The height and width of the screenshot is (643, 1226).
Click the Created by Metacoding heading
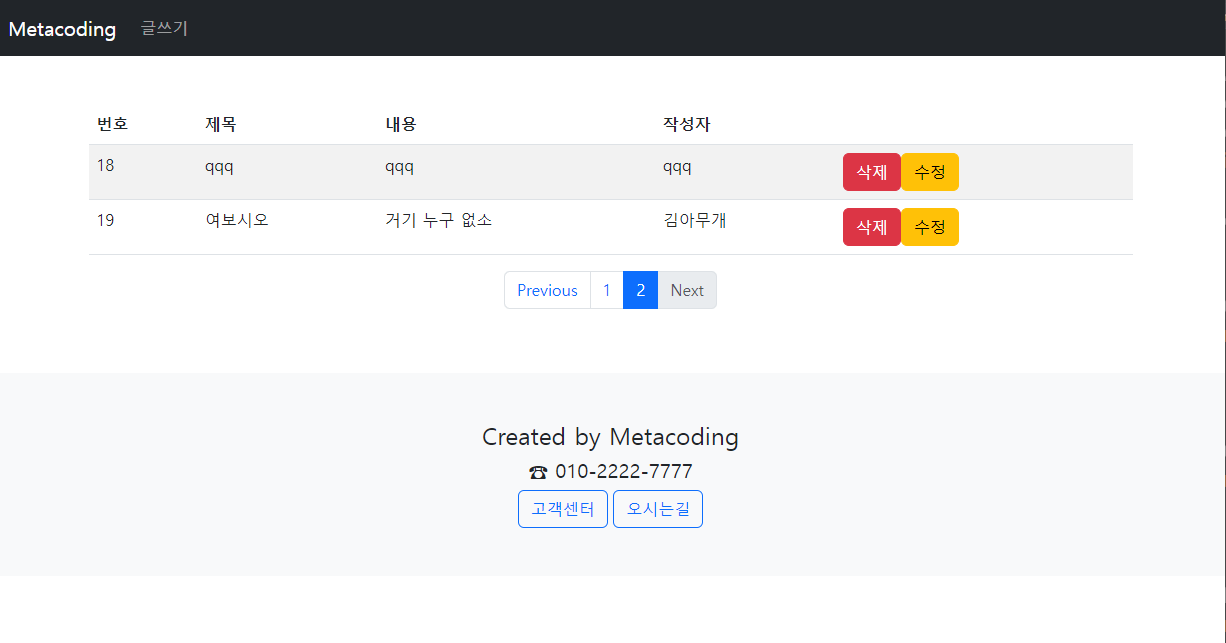610,437
